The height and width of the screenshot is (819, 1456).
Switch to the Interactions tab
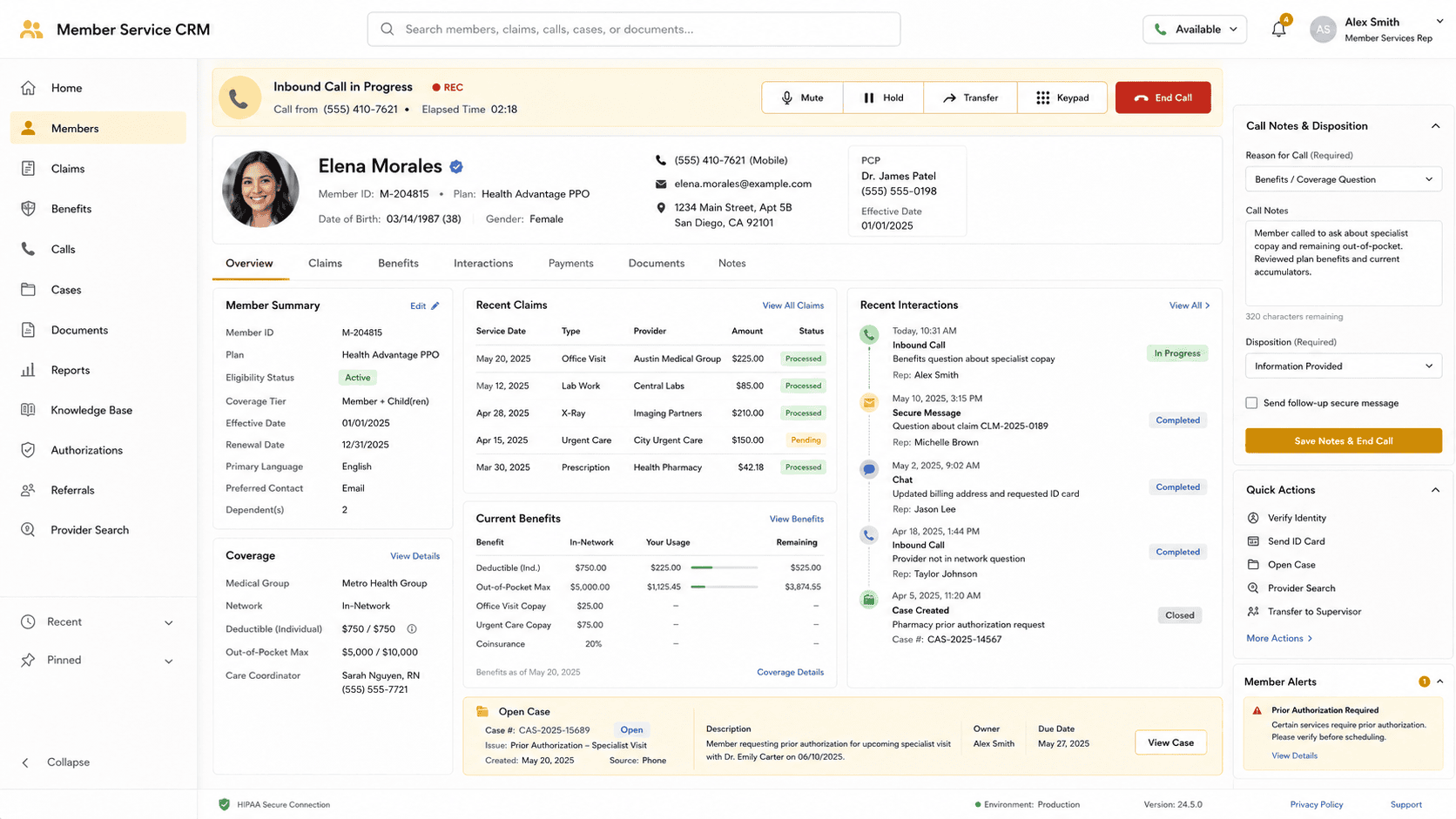(483, 263)
